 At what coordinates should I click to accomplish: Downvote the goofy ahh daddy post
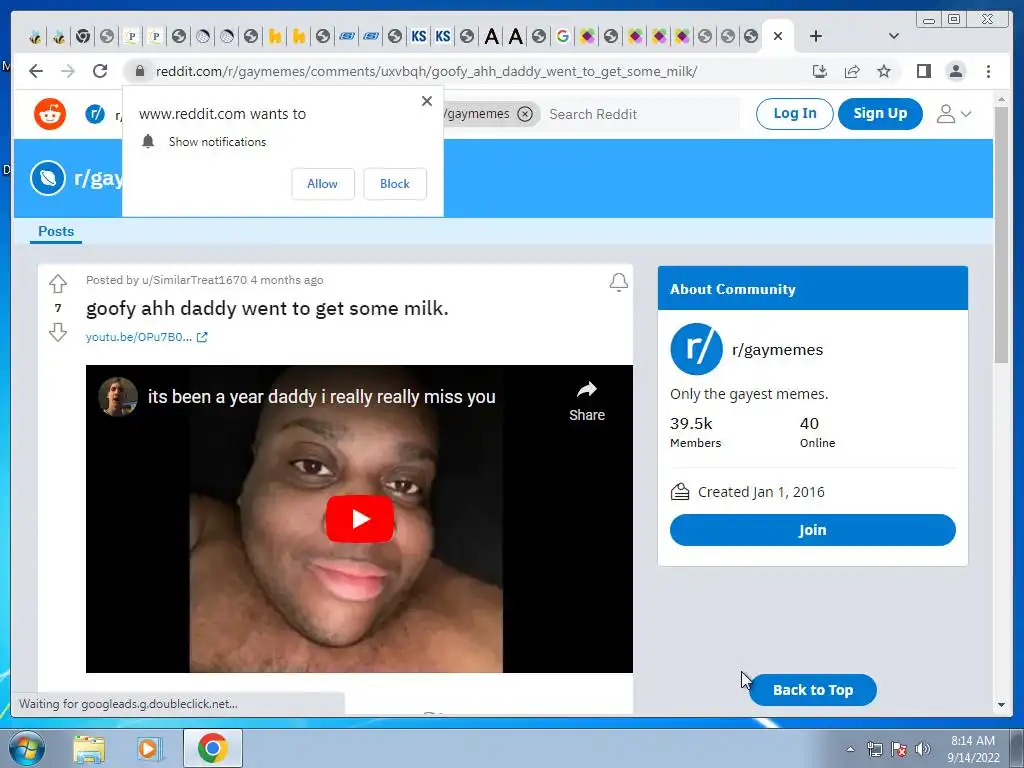click(58, 332)
